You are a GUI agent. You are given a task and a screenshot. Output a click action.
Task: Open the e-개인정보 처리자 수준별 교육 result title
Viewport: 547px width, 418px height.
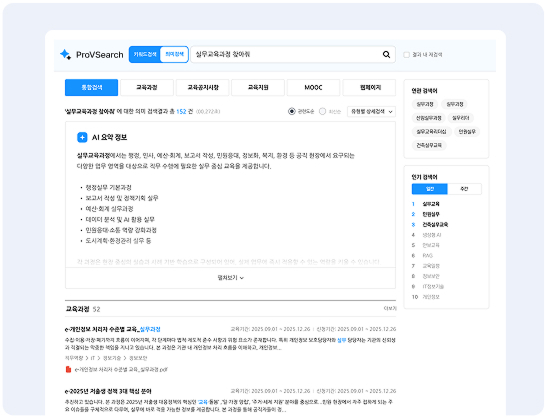coord(112,329)
